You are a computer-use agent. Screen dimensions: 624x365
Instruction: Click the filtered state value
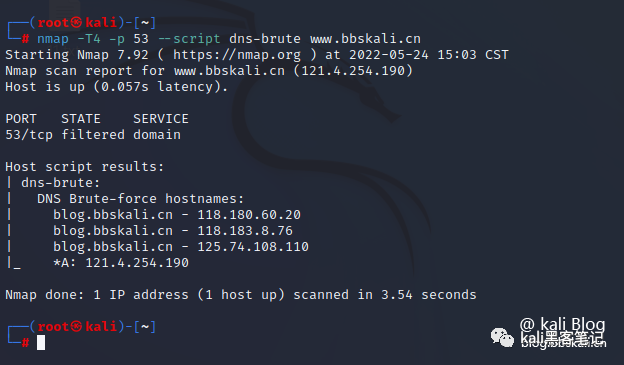click(93, 135)
